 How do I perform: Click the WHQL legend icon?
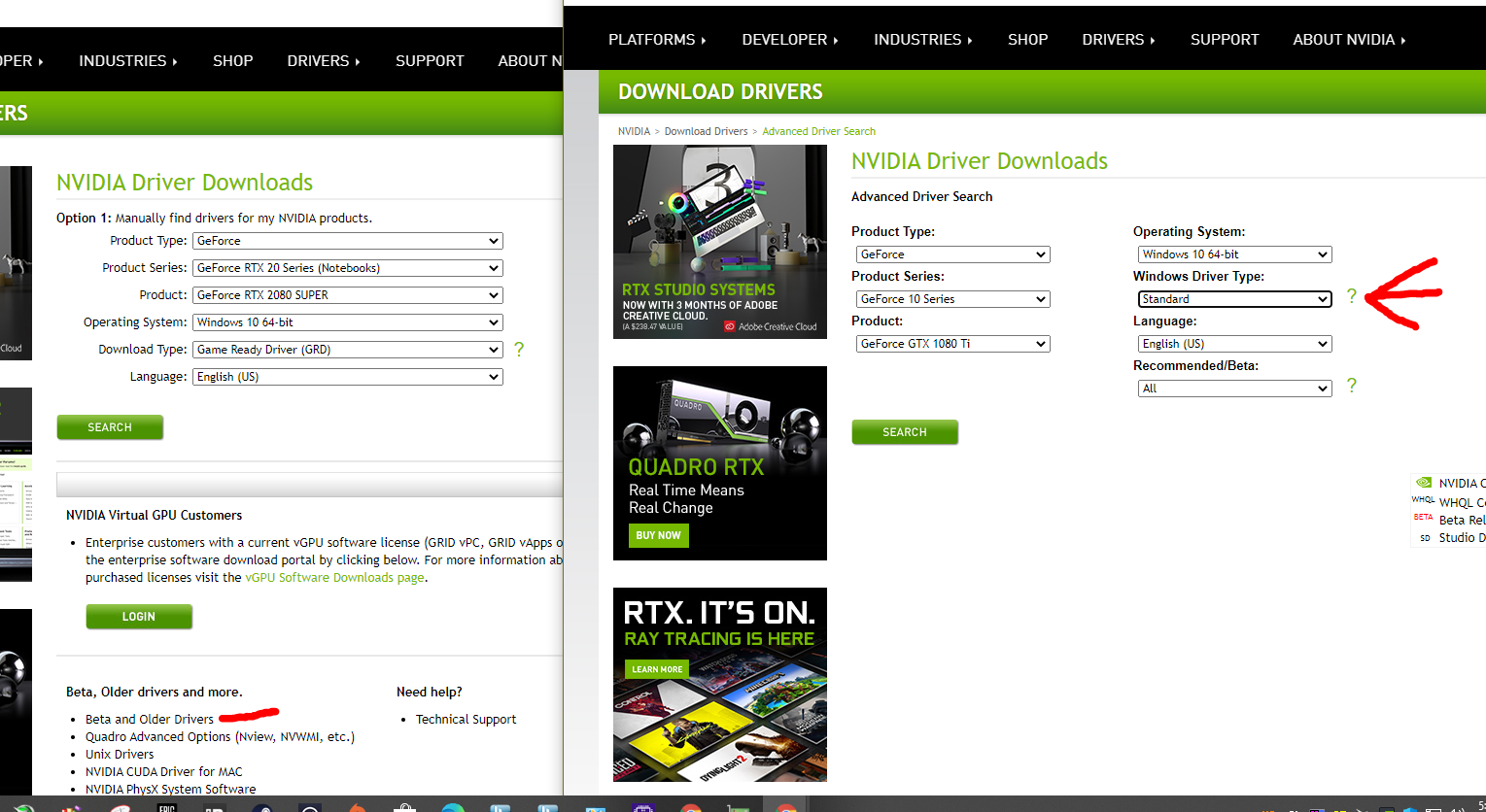1423,500
